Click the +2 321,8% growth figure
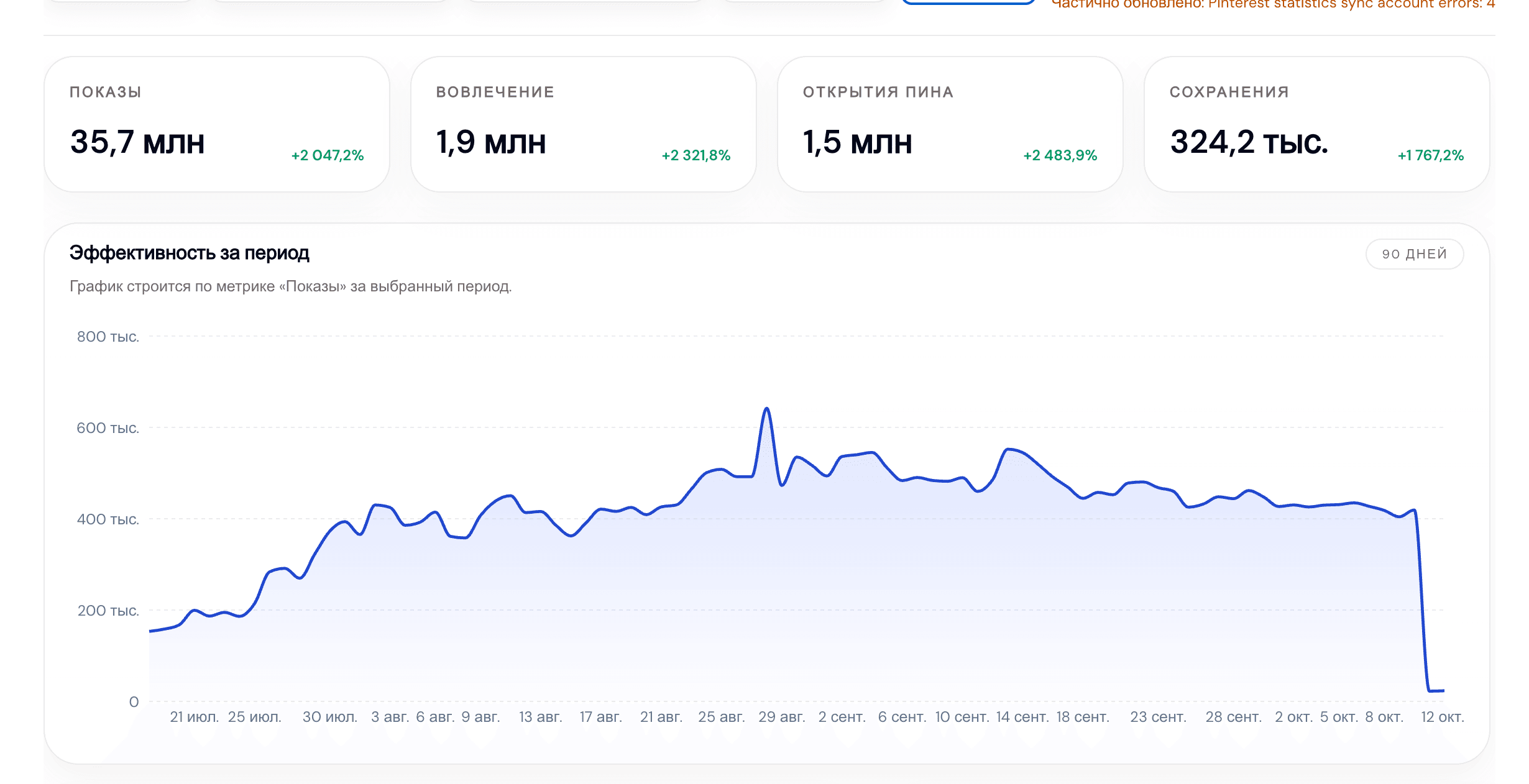 (696, 155)
